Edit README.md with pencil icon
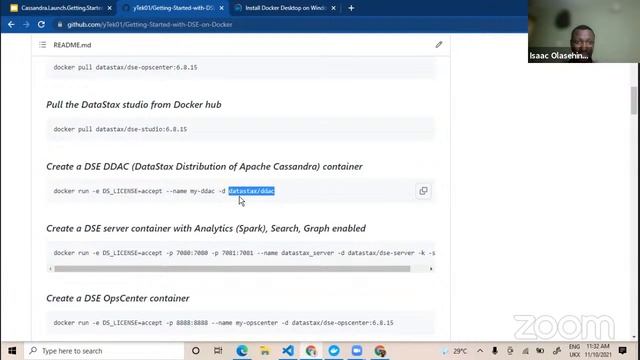640x360 pixels. click(x=439, y=44)
